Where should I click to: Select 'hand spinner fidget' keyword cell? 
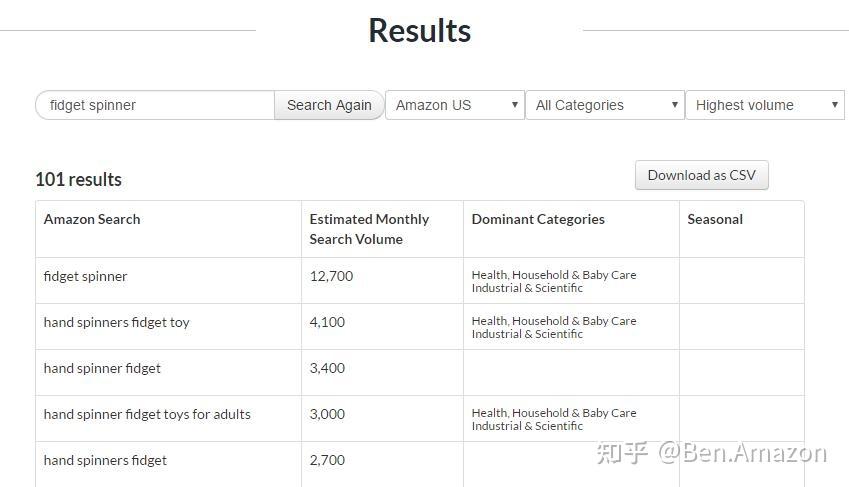(102, 368)
